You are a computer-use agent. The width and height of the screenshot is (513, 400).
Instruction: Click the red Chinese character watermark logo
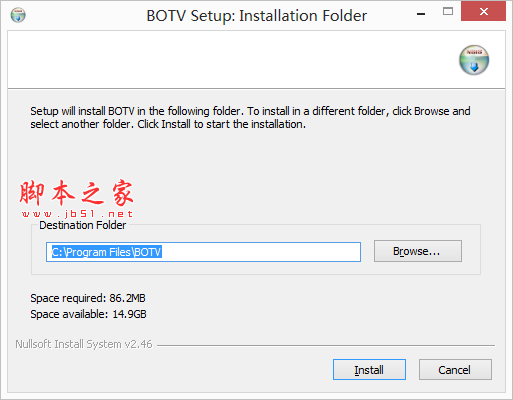click(76, 193)
